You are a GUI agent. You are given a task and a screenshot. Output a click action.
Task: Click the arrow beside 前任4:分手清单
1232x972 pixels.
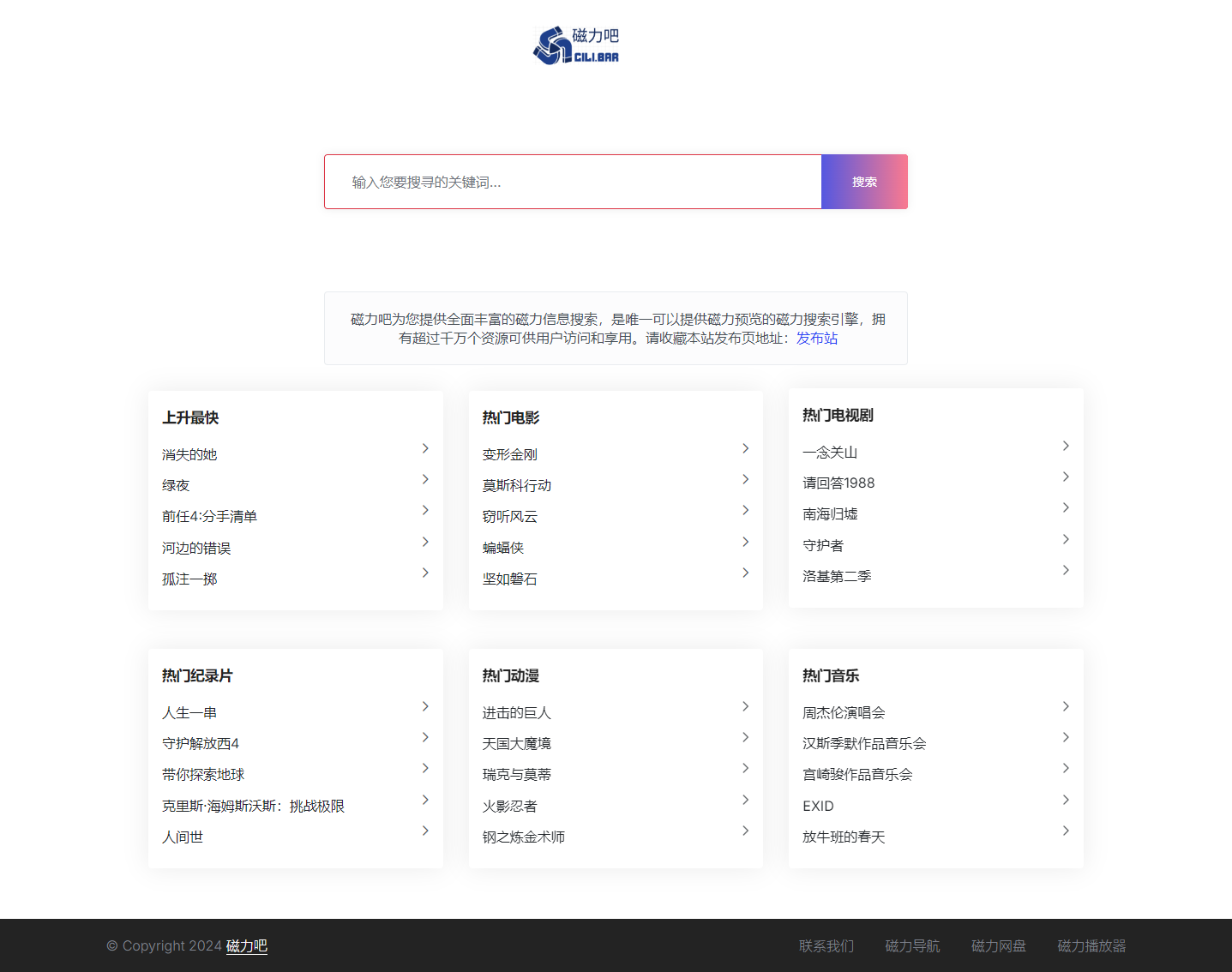click(425, 510)
